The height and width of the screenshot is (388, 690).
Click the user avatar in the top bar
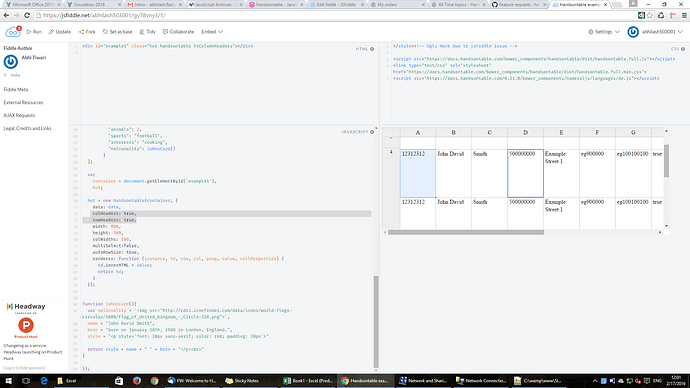(x=633, y=32)
